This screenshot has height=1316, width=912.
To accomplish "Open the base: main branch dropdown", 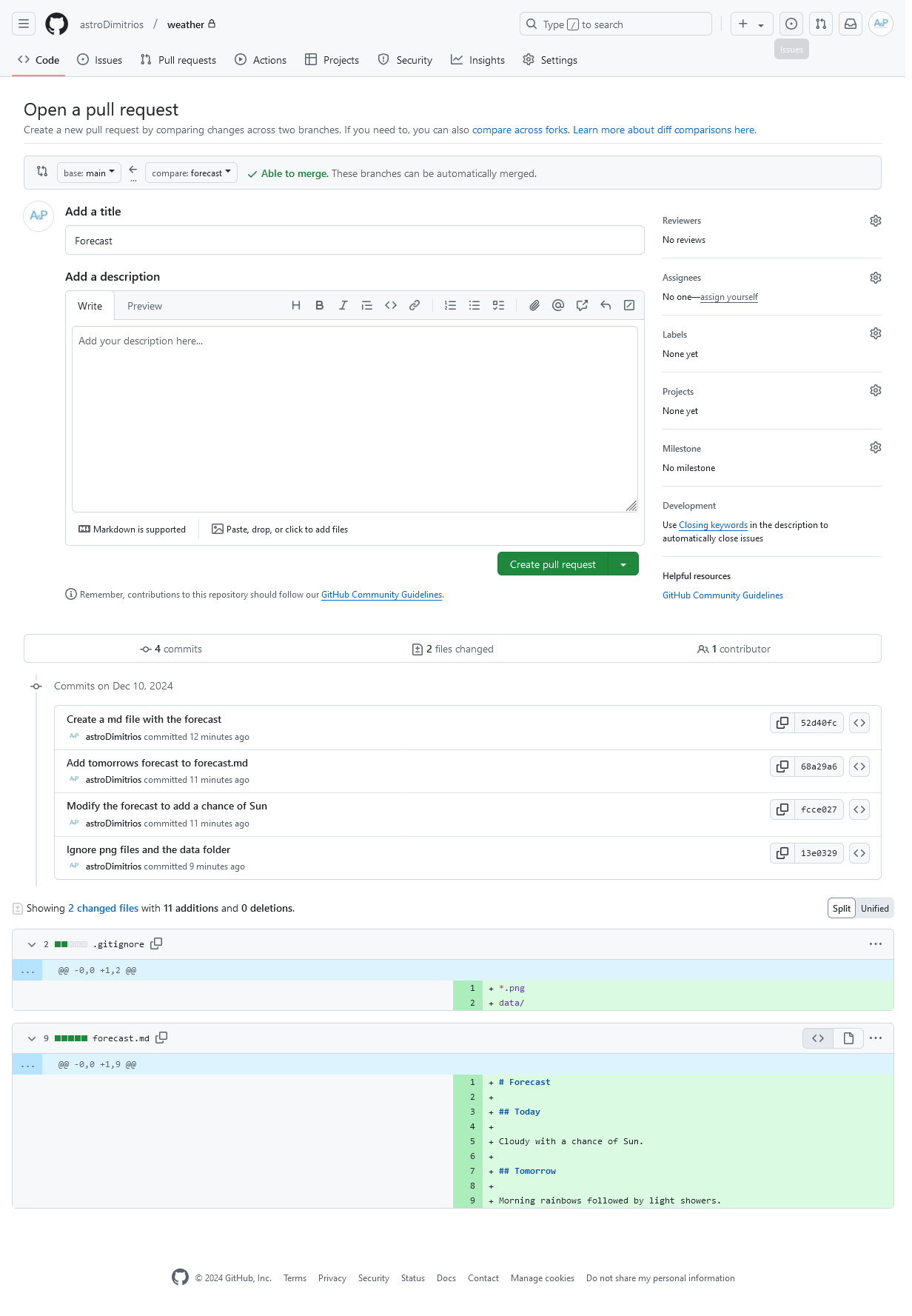I will pyautogui.click(x=89, y=173).
